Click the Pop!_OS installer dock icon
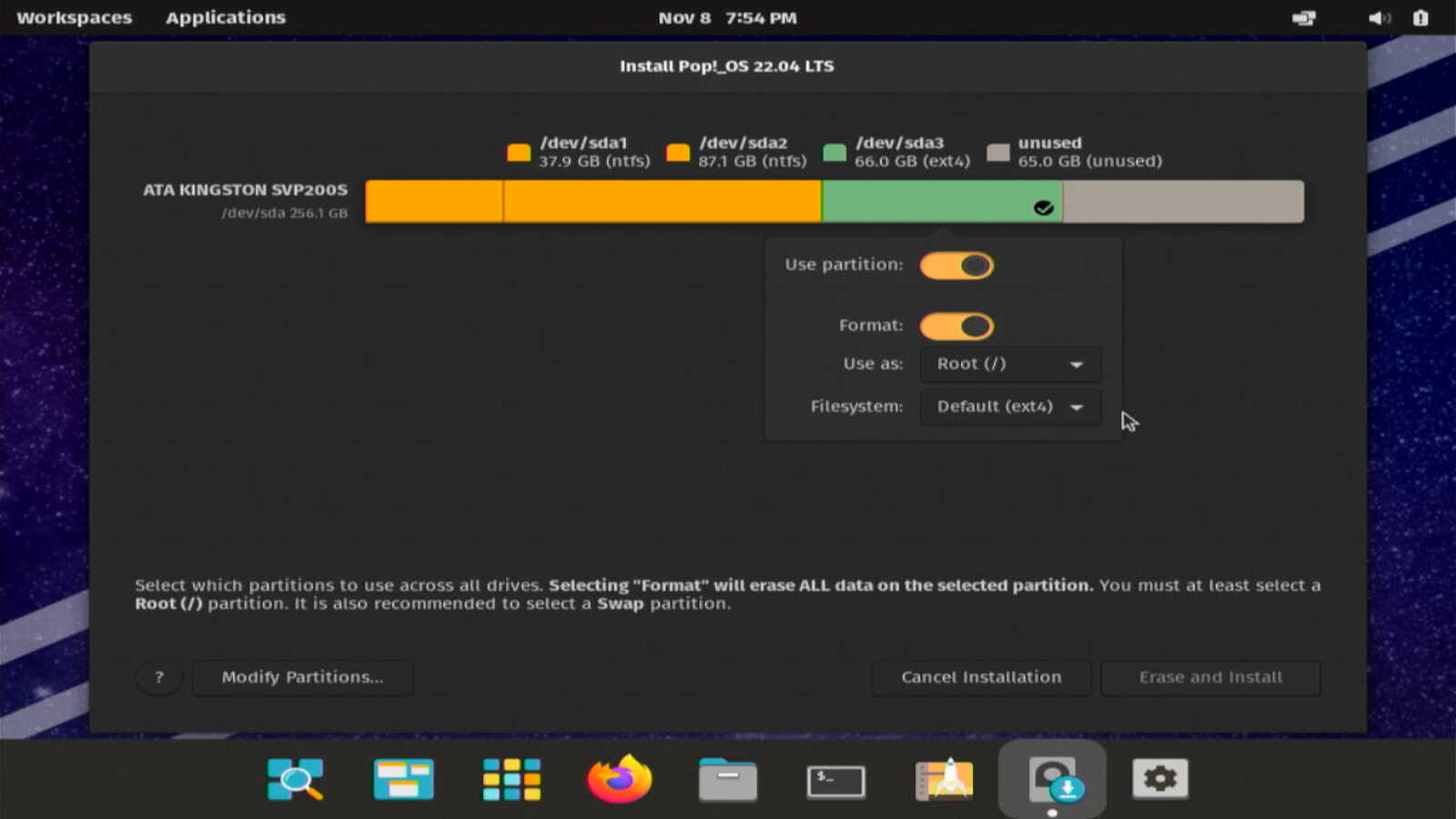The height and width of the screenshot is (819, 1456). pos(1053,780)
